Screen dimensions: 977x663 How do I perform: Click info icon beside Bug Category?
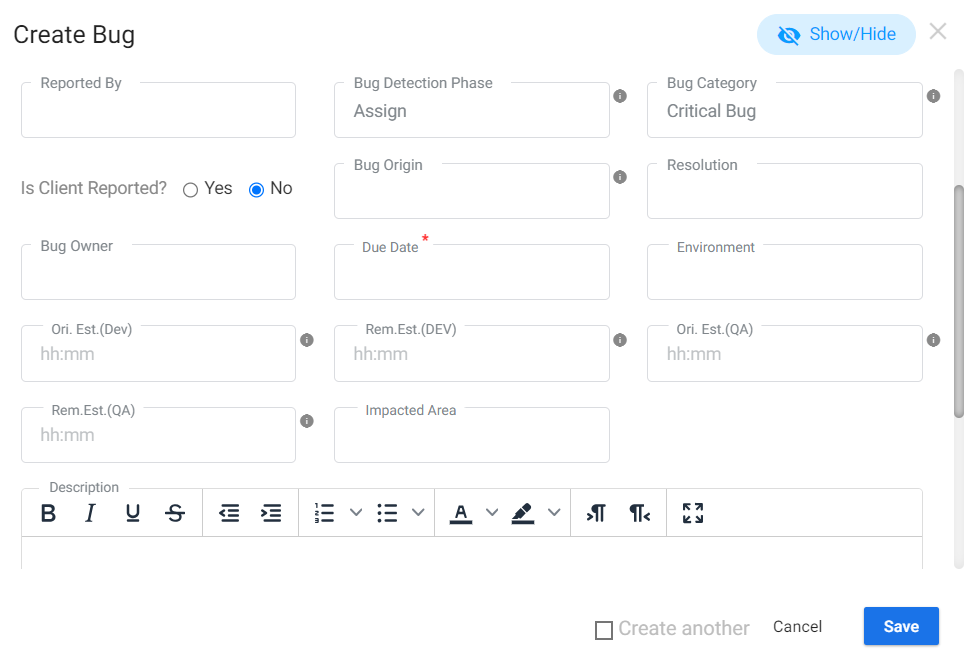(x=933, y=96)
